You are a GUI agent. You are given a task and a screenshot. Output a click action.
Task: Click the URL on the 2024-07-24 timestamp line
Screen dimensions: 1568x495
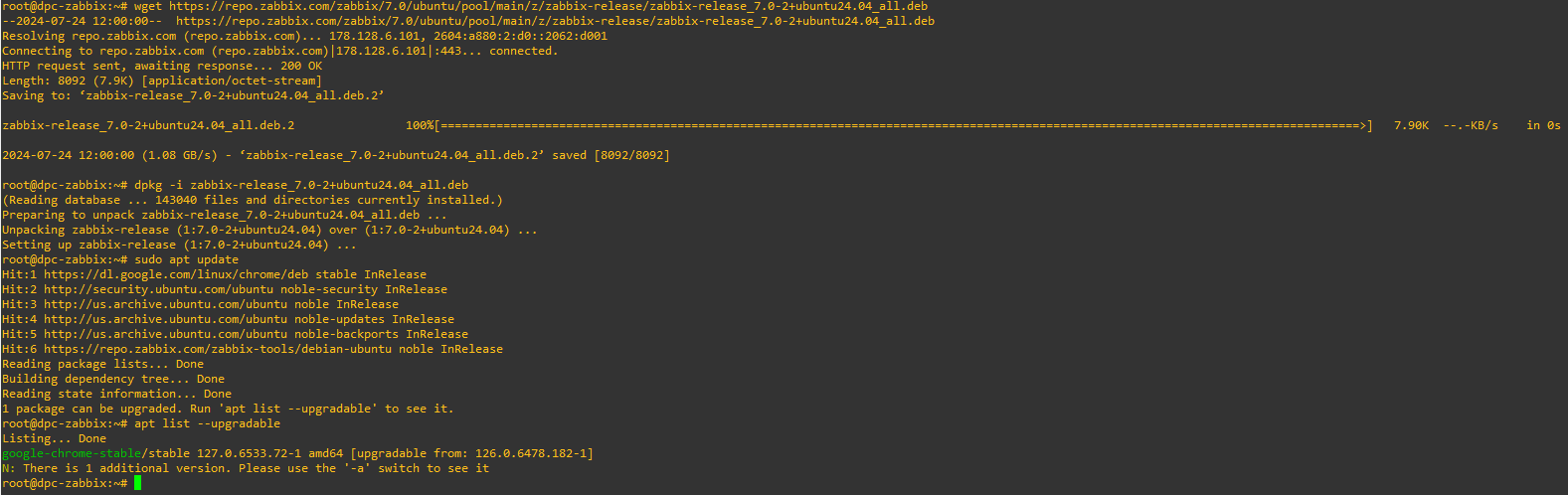coord(555,21)
